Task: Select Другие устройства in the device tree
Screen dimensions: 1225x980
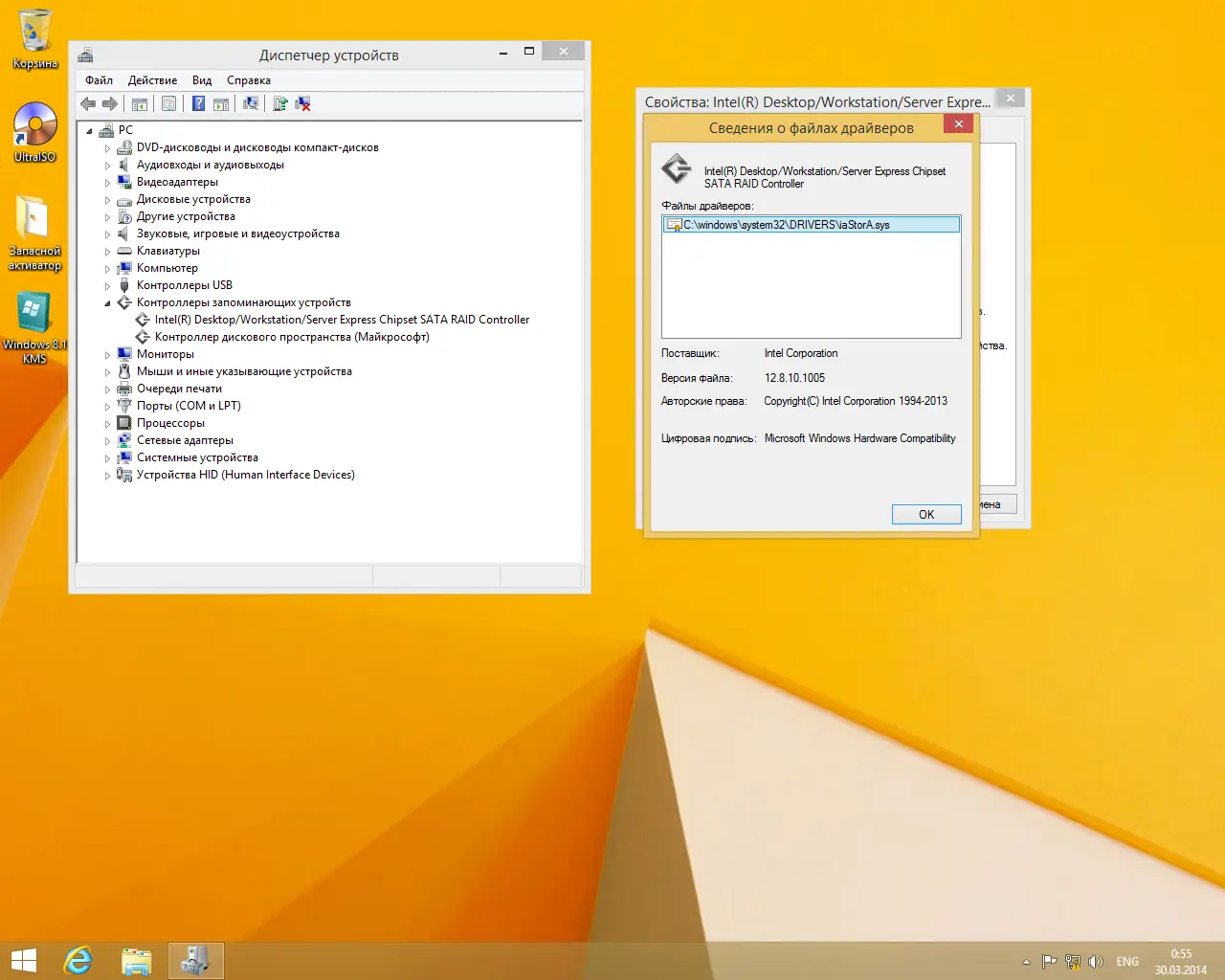Action: coord(186,216)
